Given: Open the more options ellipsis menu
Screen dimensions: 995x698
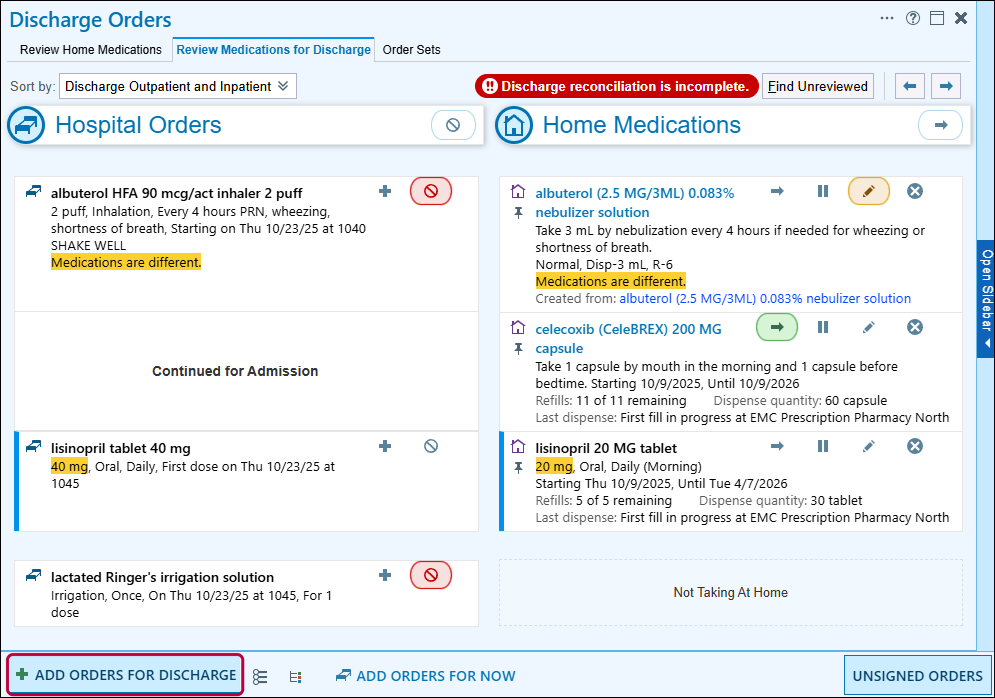Looking at the screenshot, I should 887,18.
